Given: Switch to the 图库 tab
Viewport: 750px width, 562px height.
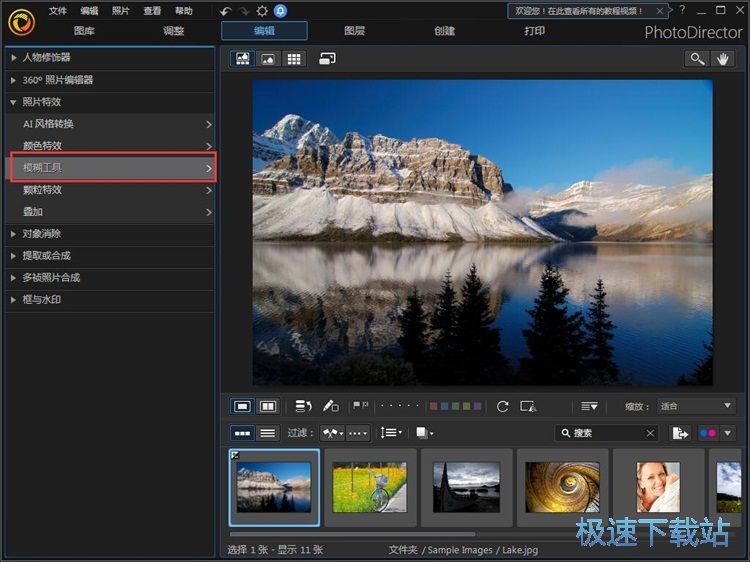Looking at the screenshot, I should (84, 31).
